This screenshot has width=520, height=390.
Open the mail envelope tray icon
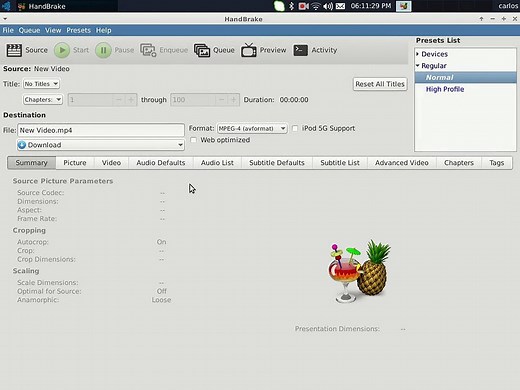click(340, 6)
